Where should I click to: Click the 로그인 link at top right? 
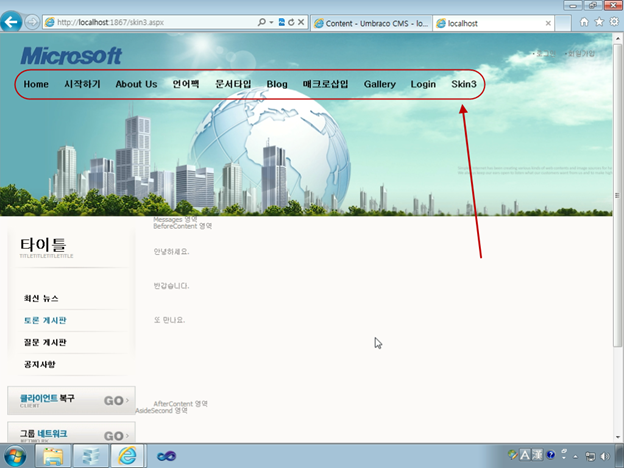click(544, 53)
